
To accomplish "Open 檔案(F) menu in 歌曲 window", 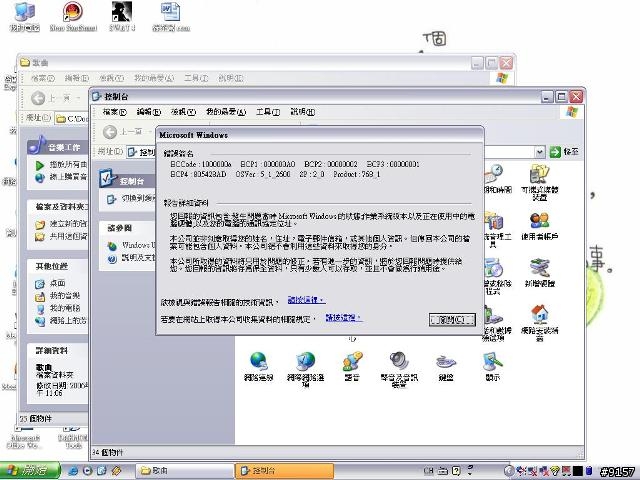I will [x=43, y=78].
